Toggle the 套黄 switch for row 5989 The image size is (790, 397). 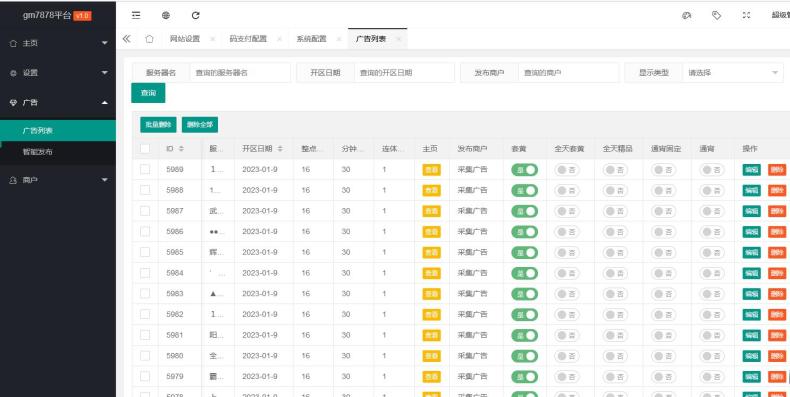pyautogui.click(x=524, y=170)
